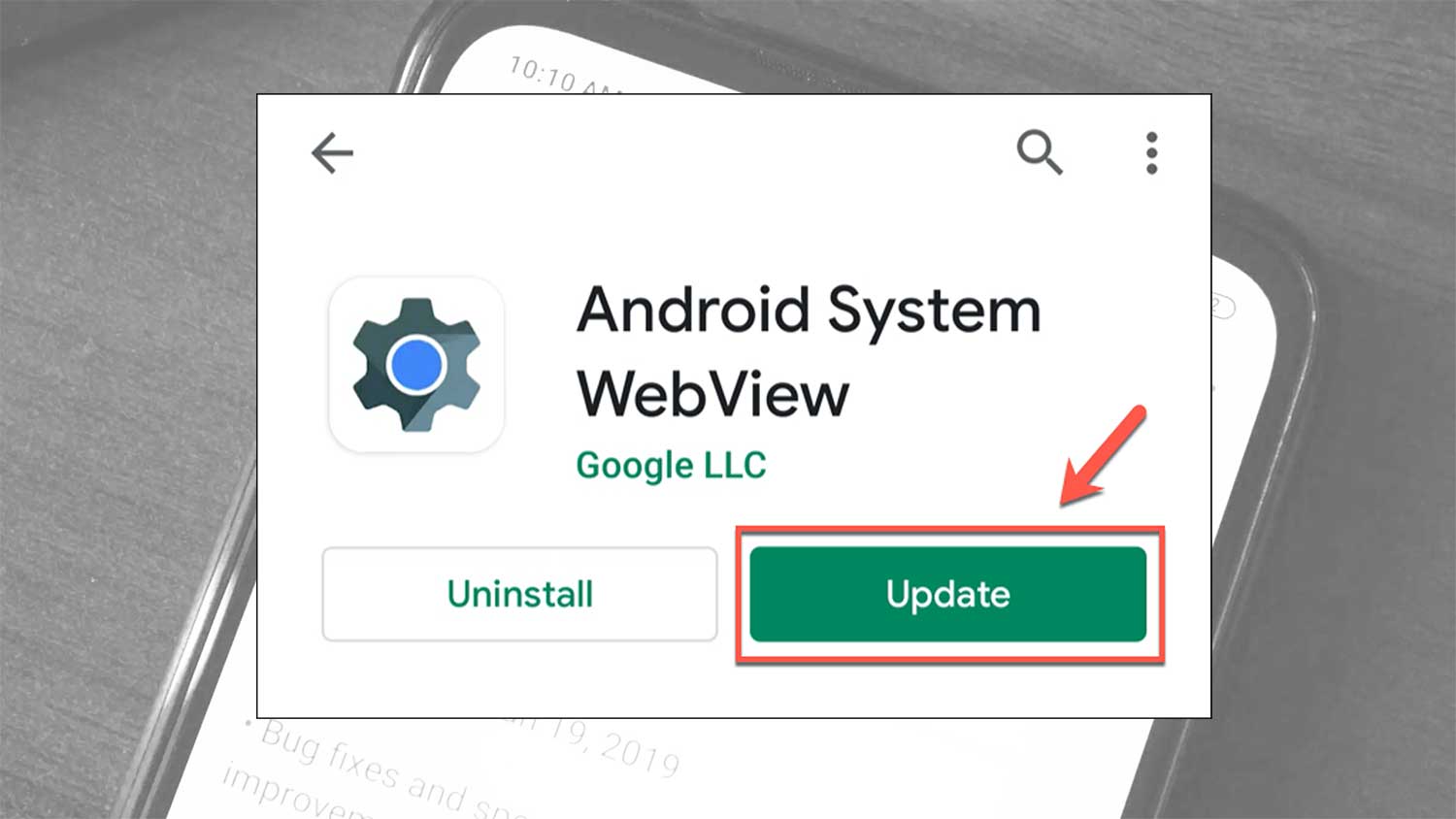The image size is (1456, 819).
Task: Tap the Uninstall button
Action: [x=519, y=594]
